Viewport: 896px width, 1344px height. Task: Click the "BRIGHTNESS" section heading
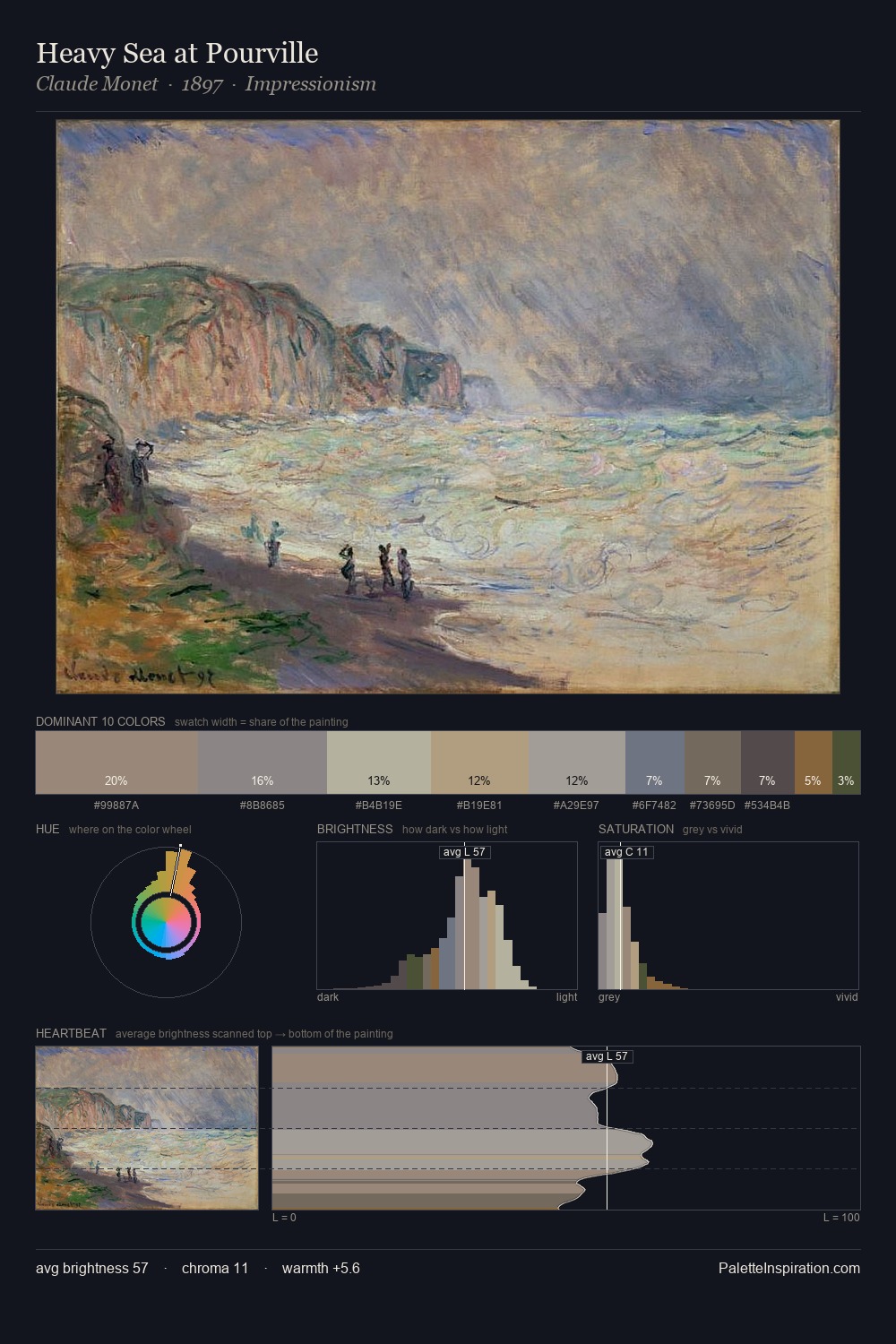point(355,829)
